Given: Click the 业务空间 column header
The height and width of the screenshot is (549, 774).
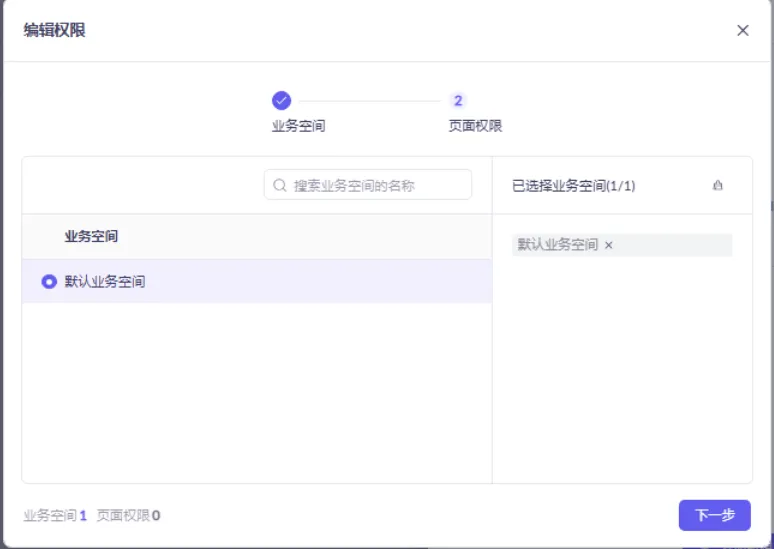Looking at the screenshot, I should tap(91, 237).
